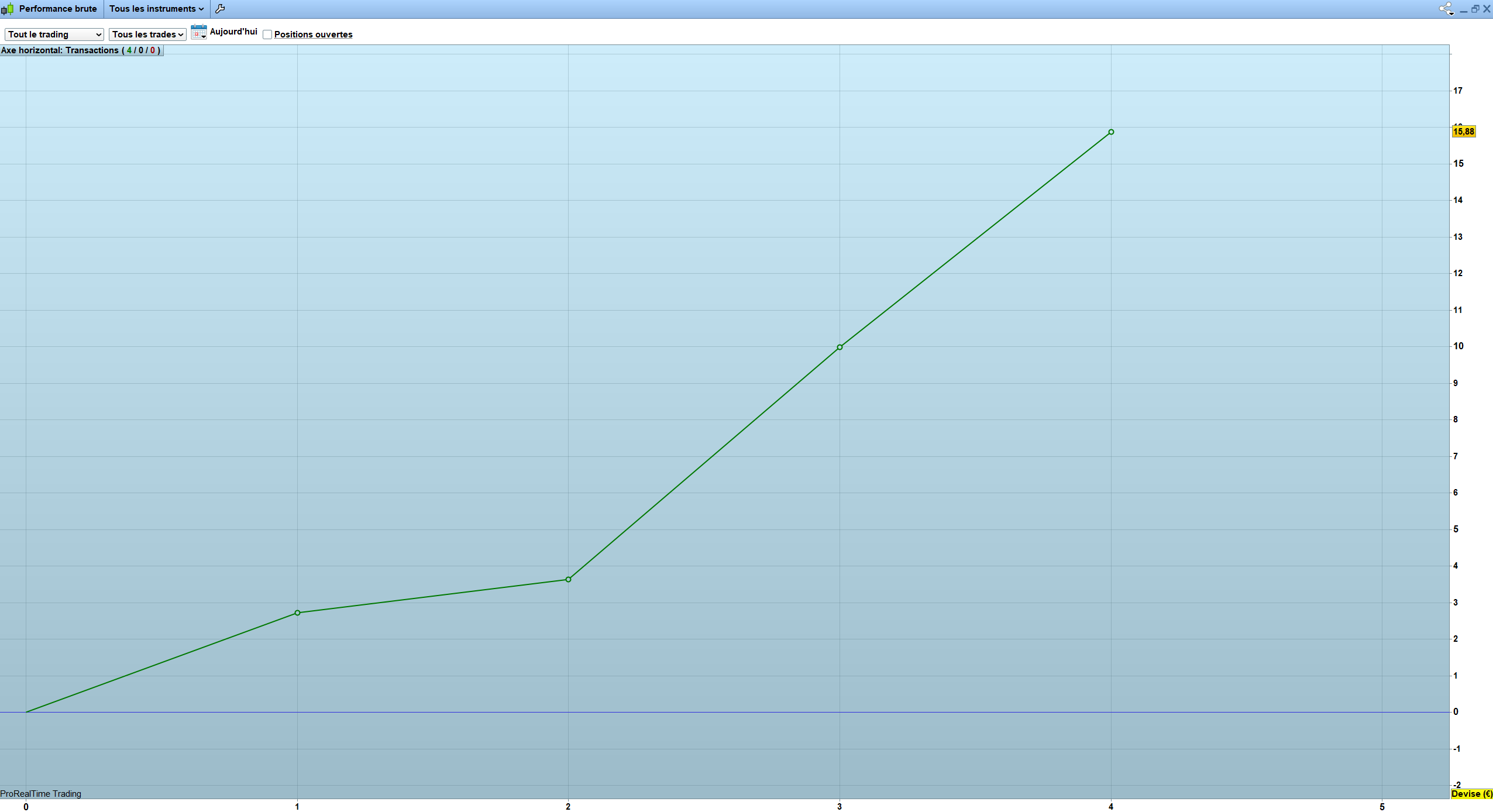Screen dimensions: 1493x812
Task: Expand the Tout le trading dropdown
Action: (x=54, y=35)
